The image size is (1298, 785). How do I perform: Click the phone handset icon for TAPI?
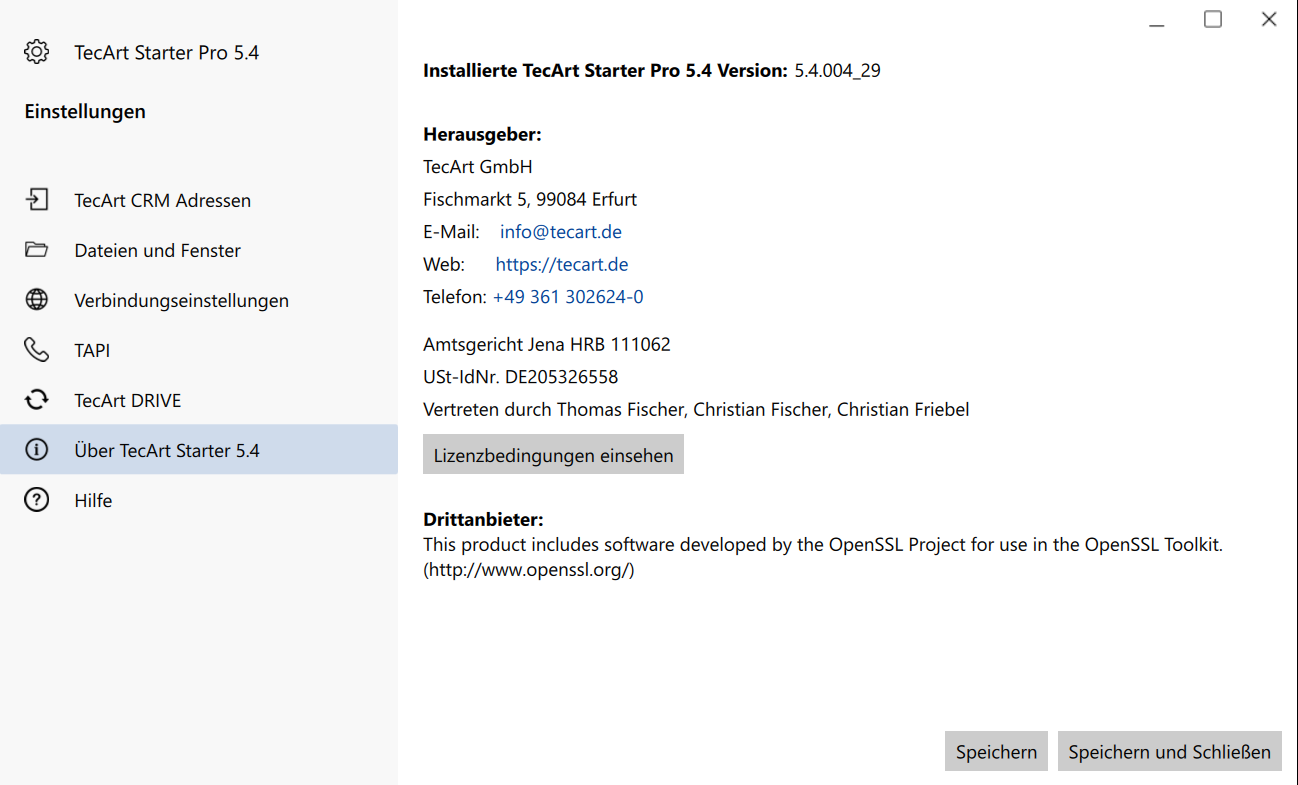tap(37, 350)
